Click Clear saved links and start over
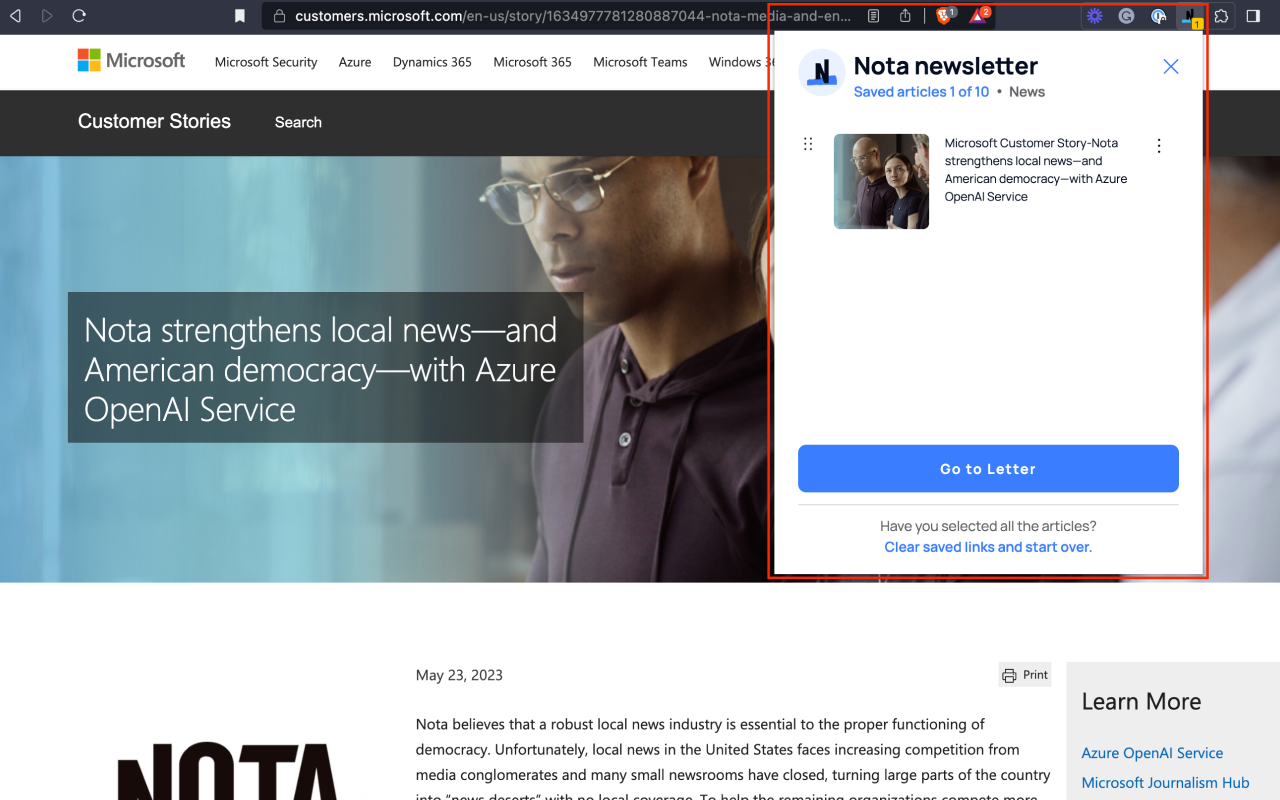This screenshot has height=800, width=1280. pos(988,547)
